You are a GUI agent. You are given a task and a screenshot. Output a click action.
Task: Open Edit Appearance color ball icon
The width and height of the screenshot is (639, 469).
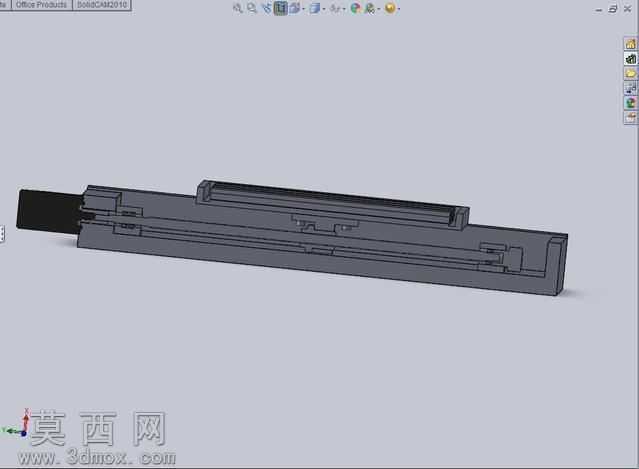[355, 8]
